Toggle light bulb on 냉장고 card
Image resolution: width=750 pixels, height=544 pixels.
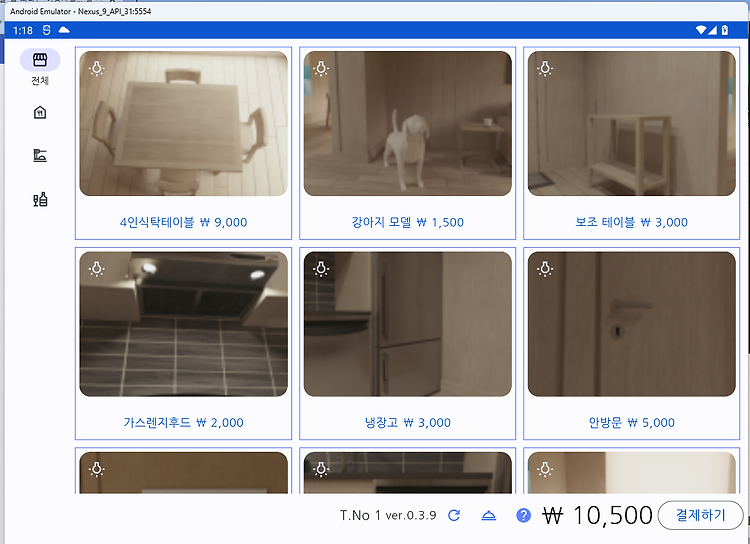click(321, 269)
